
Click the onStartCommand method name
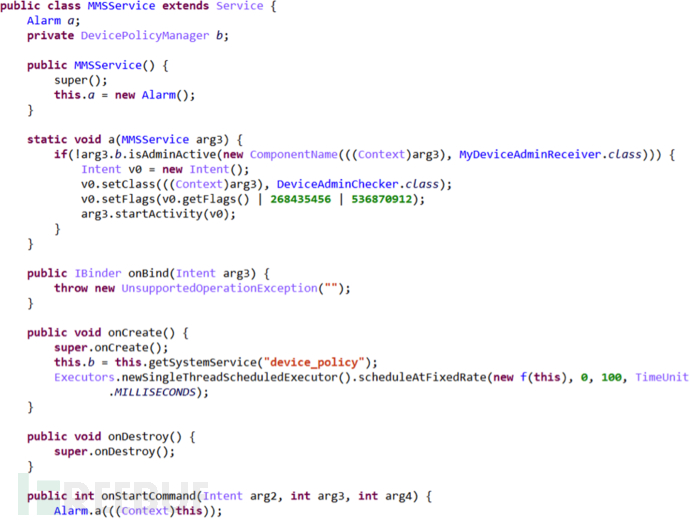tap(149, 496)
